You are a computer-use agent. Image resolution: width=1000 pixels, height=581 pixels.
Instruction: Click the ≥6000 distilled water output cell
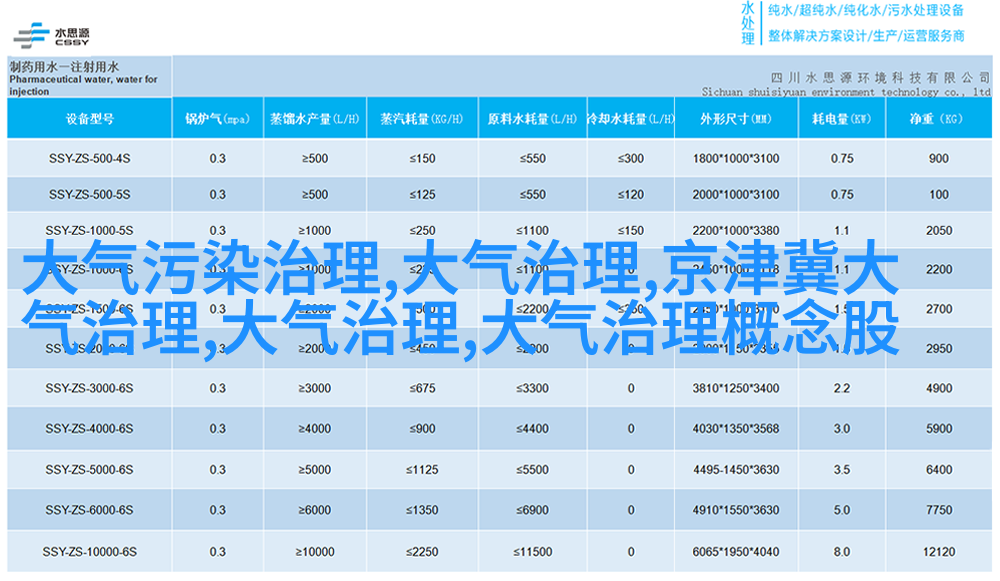[315, 510]
